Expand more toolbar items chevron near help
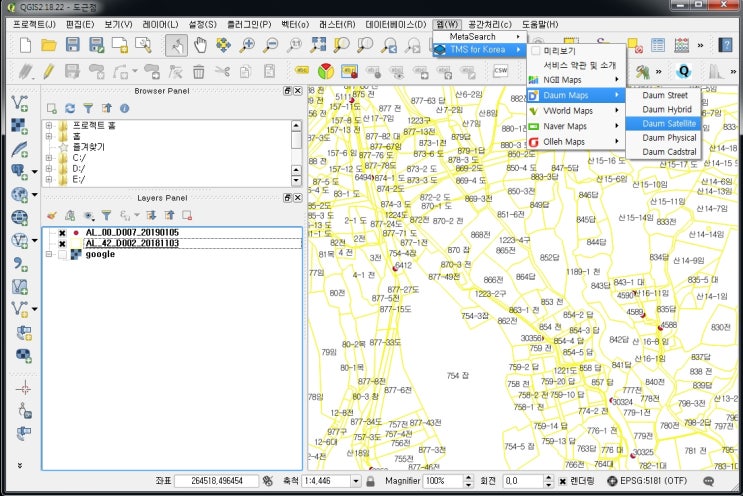The width and height of the screenshot is (743, 496). tap(700, 45)
